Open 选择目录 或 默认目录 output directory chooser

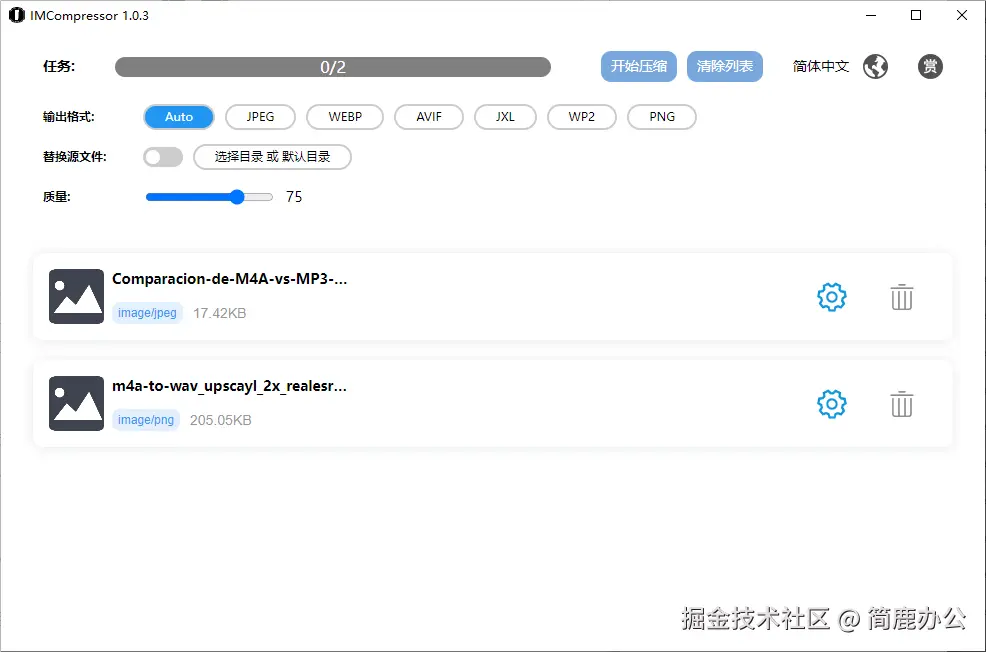click(x=272, y=157)
